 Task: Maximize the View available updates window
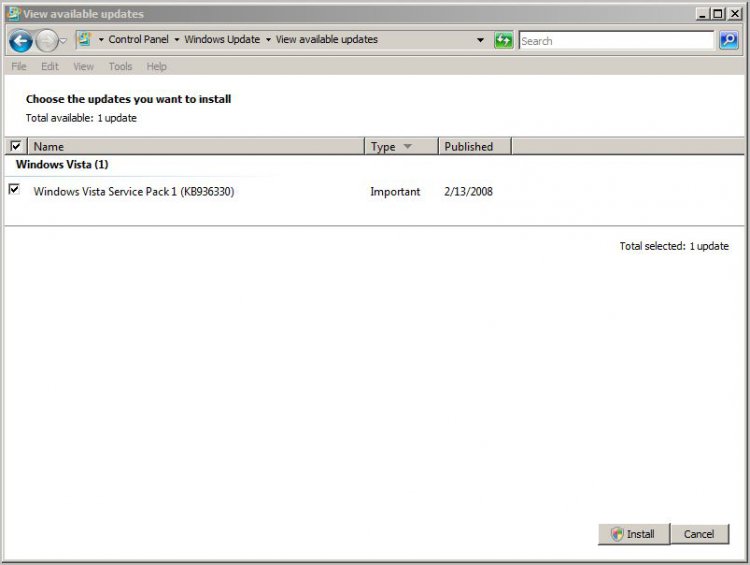click(717, 14)
